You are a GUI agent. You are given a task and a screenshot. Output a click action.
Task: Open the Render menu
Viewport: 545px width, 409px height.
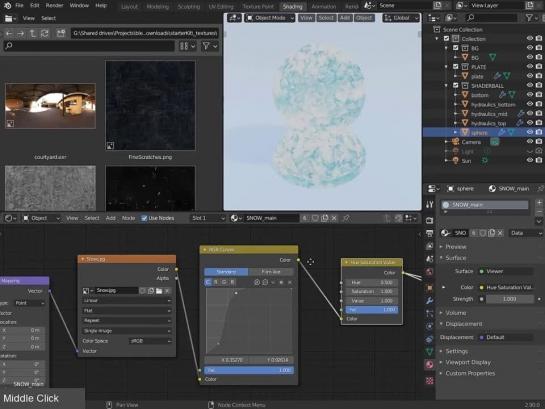55,6
